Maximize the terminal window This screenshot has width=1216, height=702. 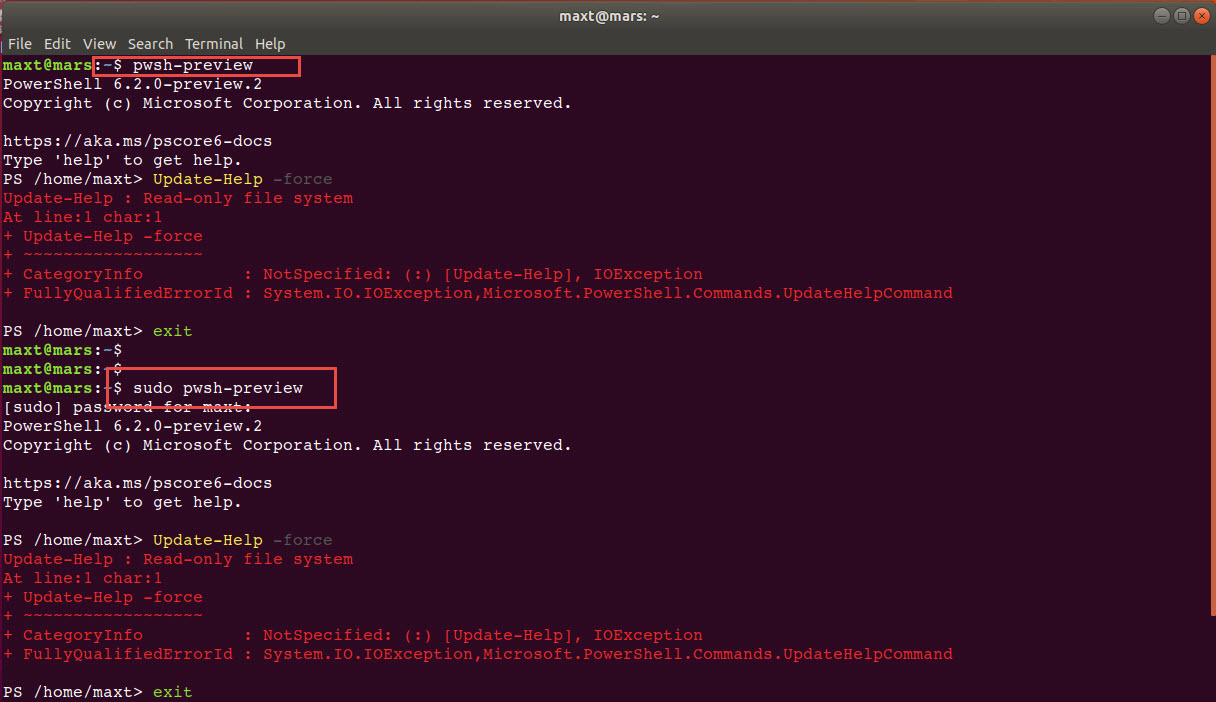1181,15
